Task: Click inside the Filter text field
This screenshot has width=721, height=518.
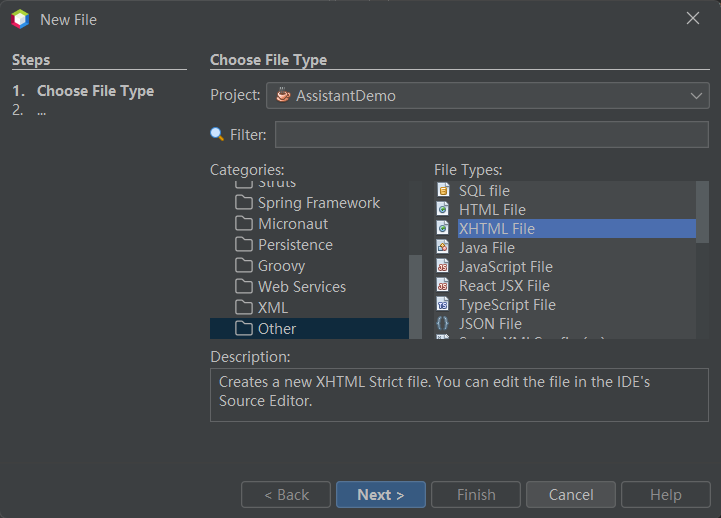Action: (x=491, y=134)
